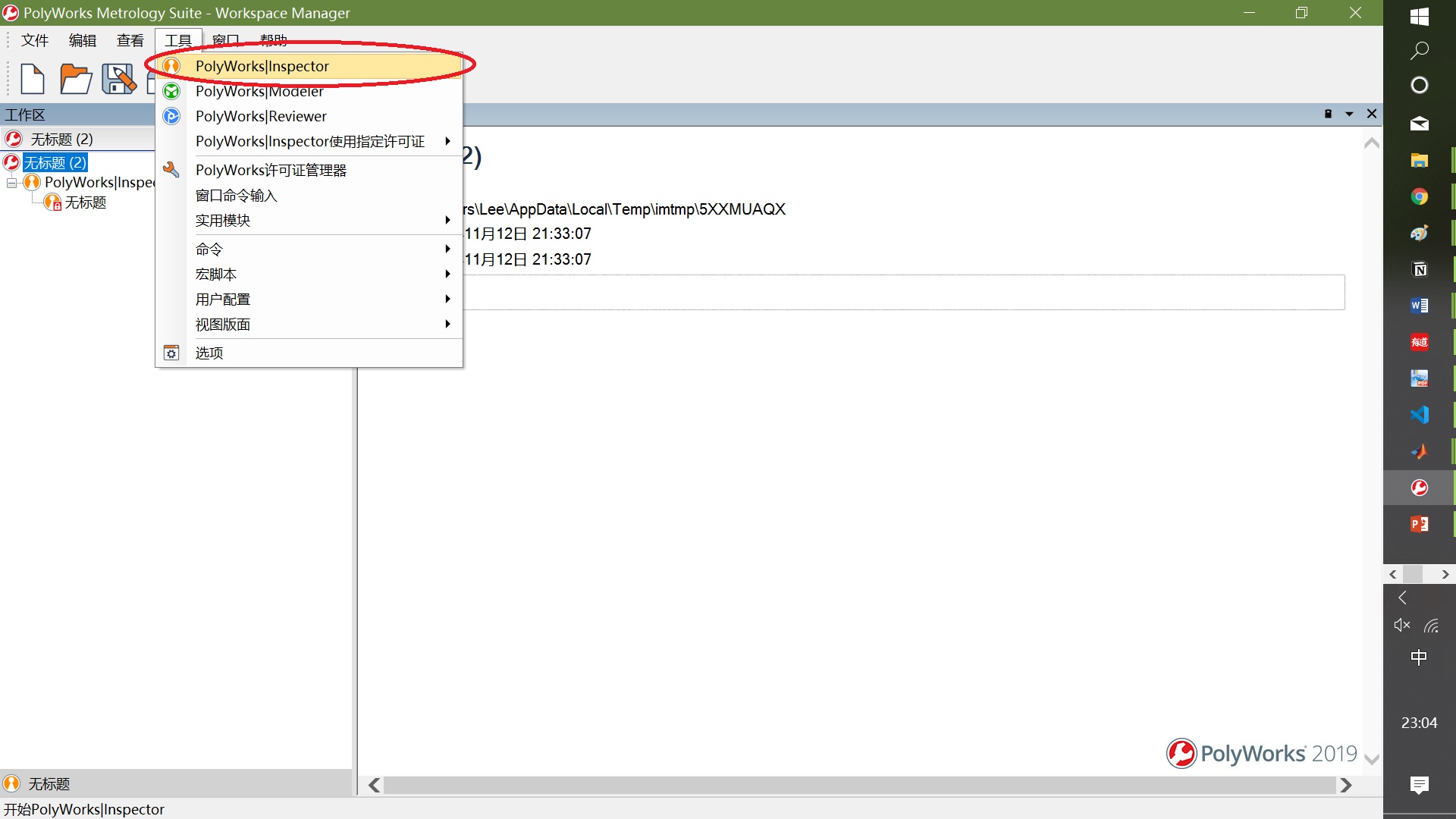
Task: Open PolyWorks|Reviewer from menu
Action: coord(260,116)
